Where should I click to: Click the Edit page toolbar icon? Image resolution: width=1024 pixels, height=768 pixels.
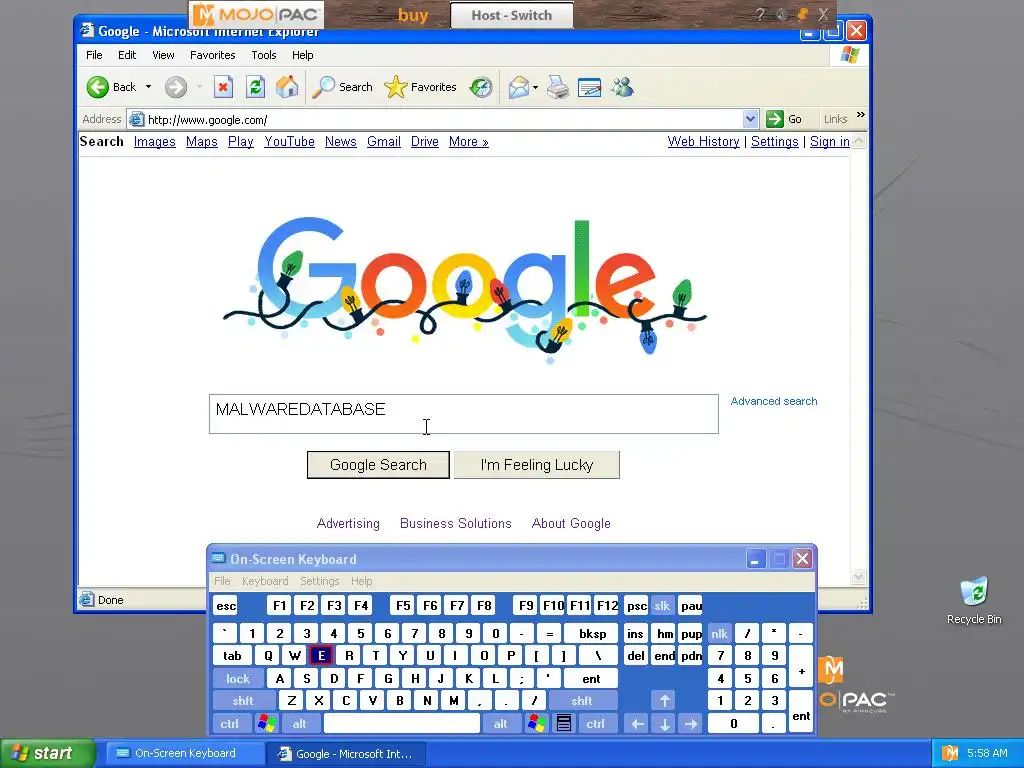coord(589,87)
